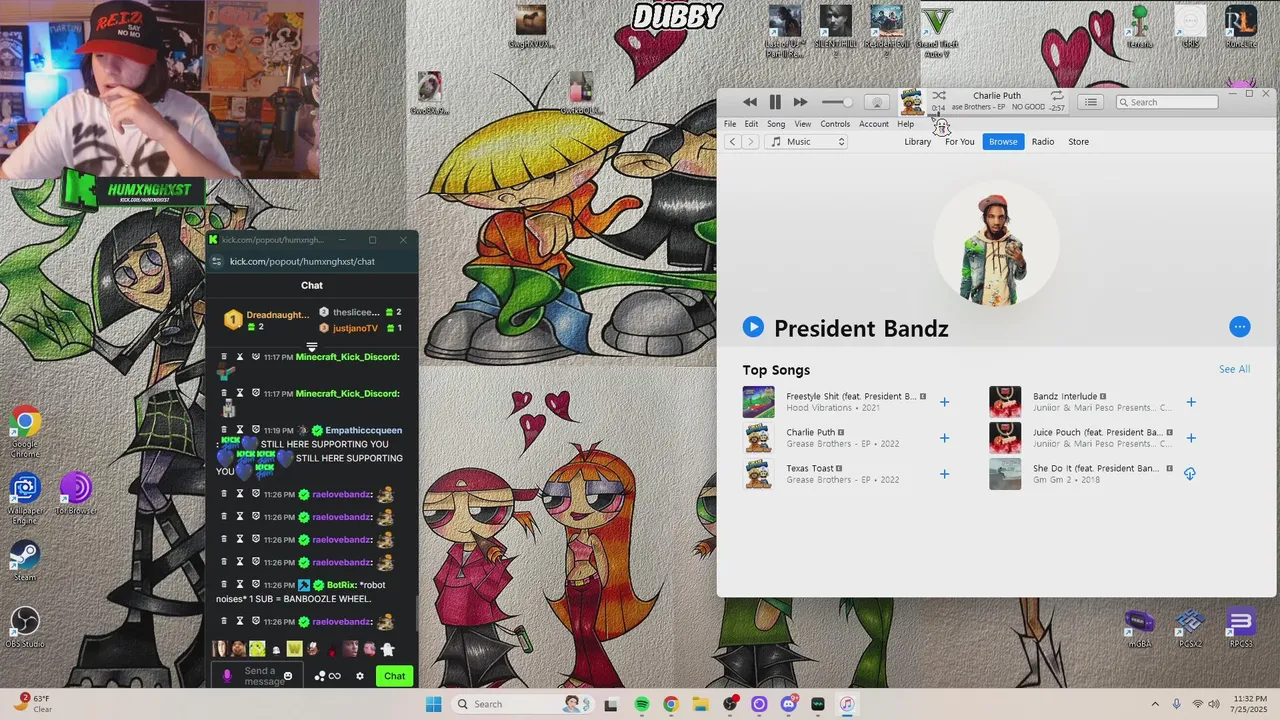The height and width of the screenshot is (720, 1280).
Task: Add Texas Toast to library with plus
Action: click(x=944, y=474)
